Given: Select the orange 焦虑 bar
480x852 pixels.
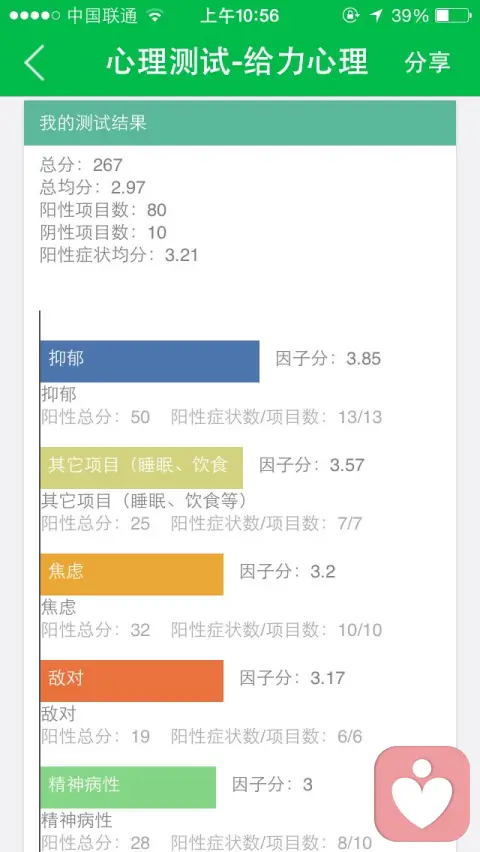Looking at the screenshot, I should 132,574.
